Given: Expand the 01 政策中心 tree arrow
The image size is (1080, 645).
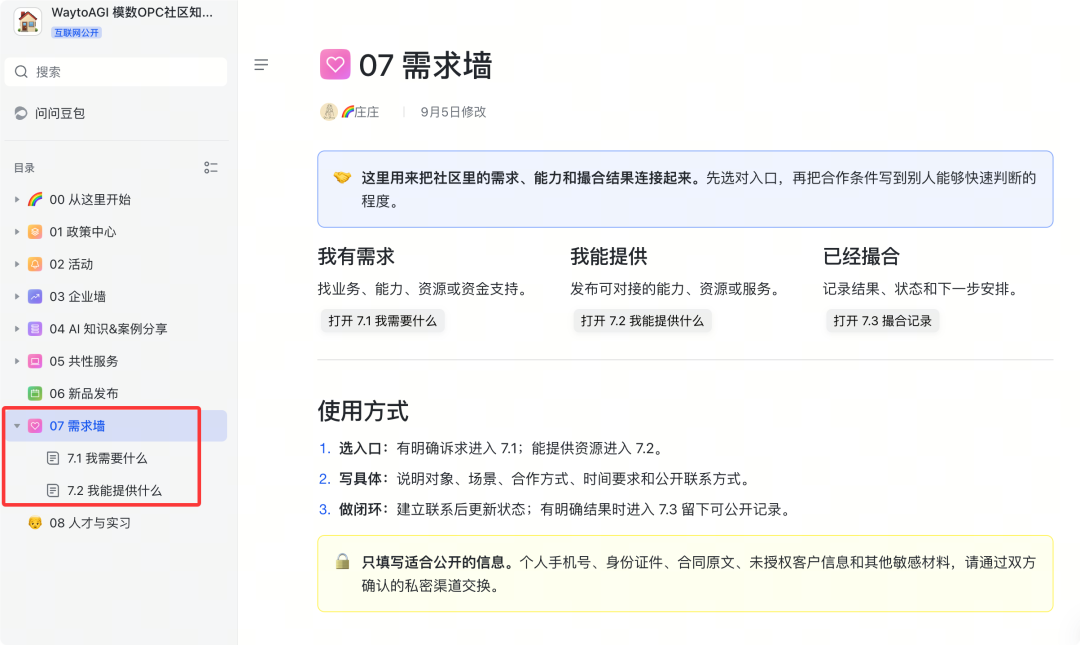Looking at the screenshot, I should 17,232.
